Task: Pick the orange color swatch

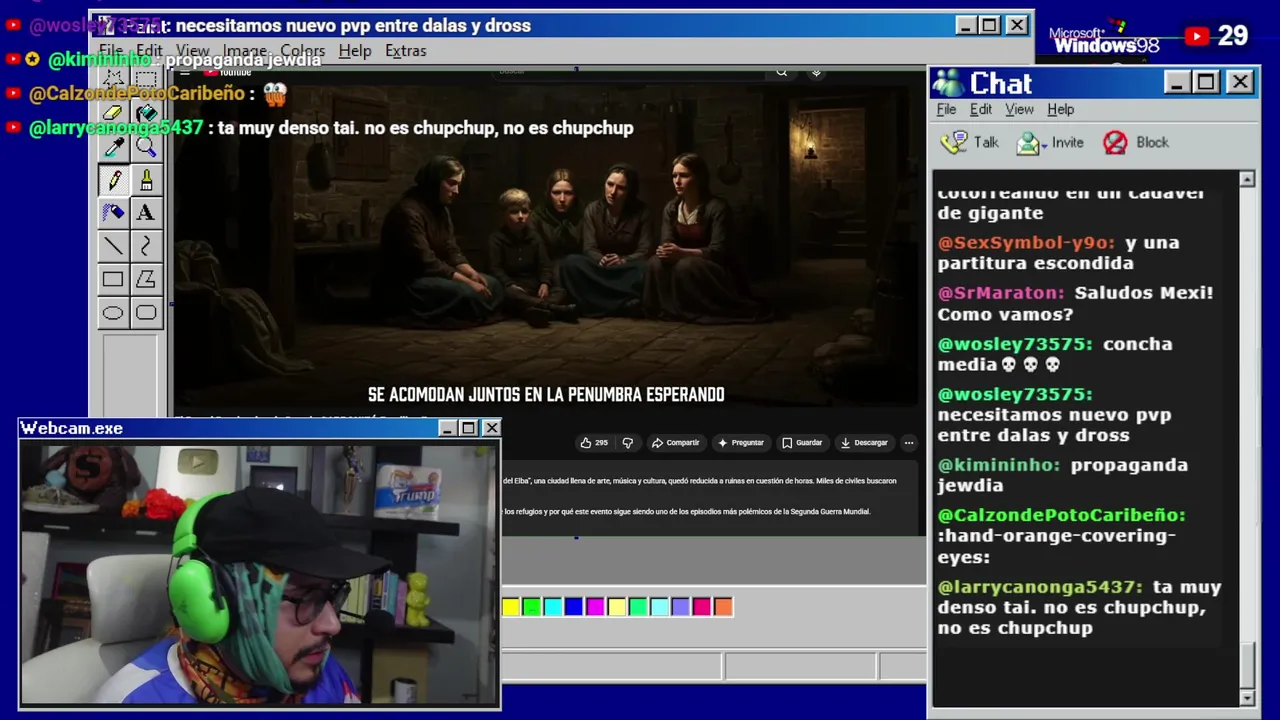Action: pyautogui.click(x=723, y=606)
